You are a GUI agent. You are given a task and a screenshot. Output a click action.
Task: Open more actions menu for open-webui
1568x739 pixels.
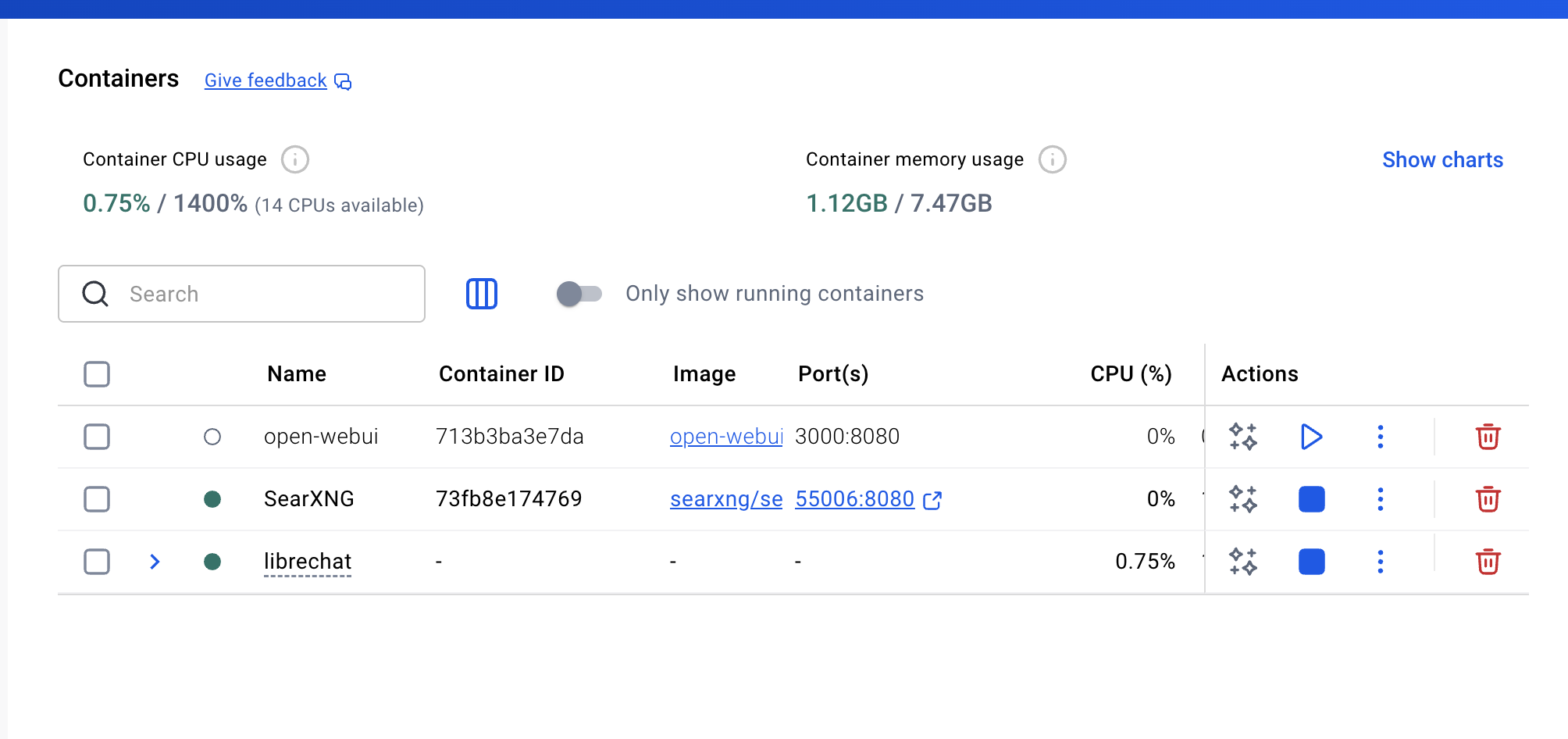tap(1380, 437)
